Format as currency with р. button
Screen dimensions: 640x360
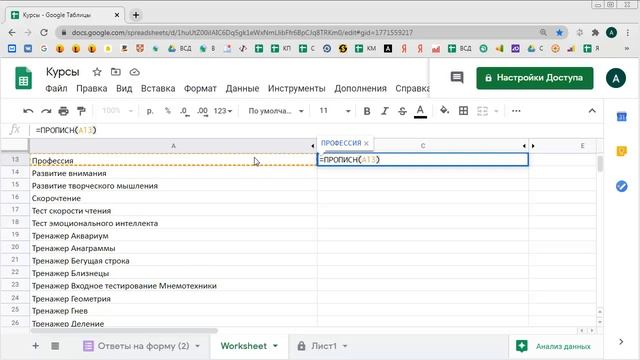click(x=150, y=111)
